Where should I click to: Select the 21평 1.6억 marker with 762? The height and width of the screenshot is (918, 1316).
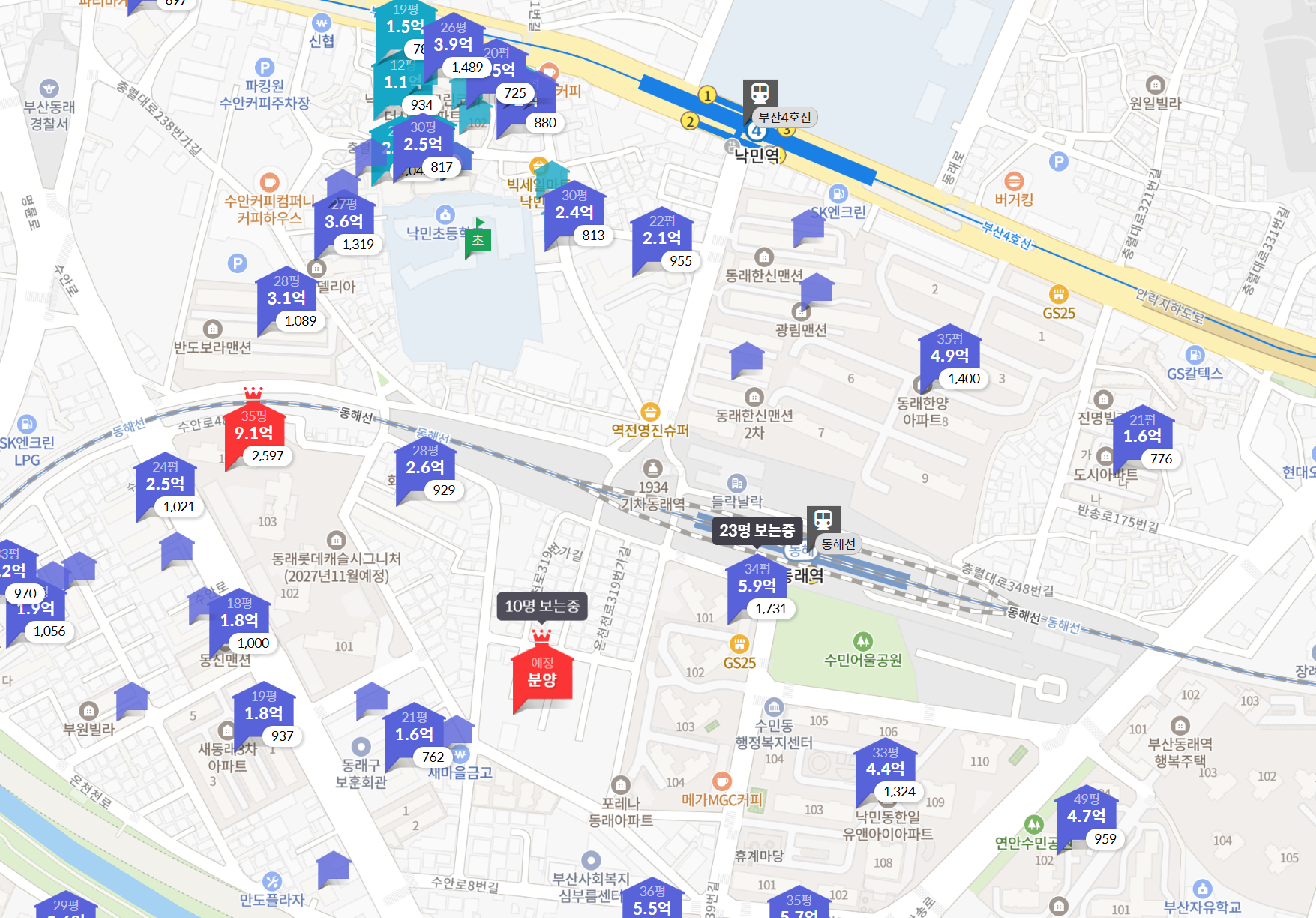pos(415,734)
